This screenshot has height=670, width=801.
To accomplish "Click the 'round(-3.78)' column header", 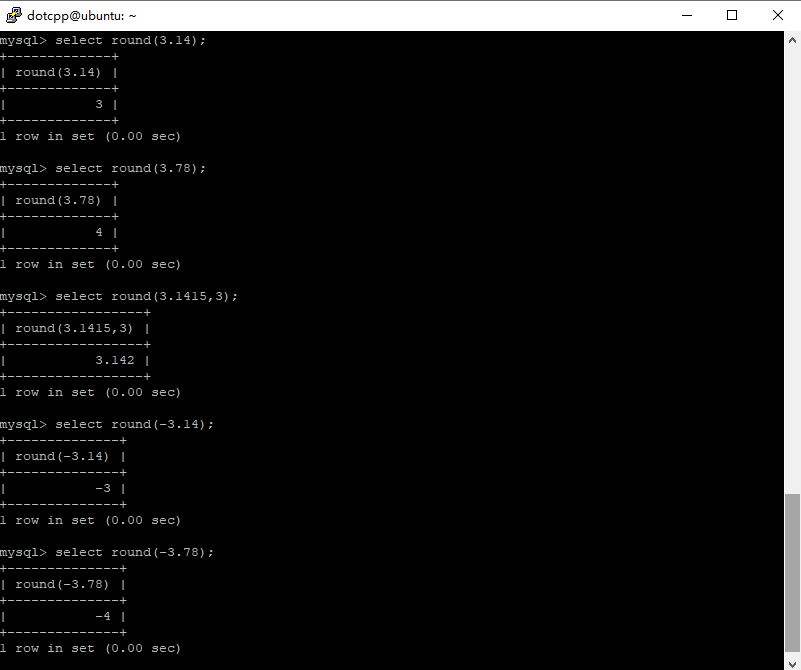I will coord(63,584).
